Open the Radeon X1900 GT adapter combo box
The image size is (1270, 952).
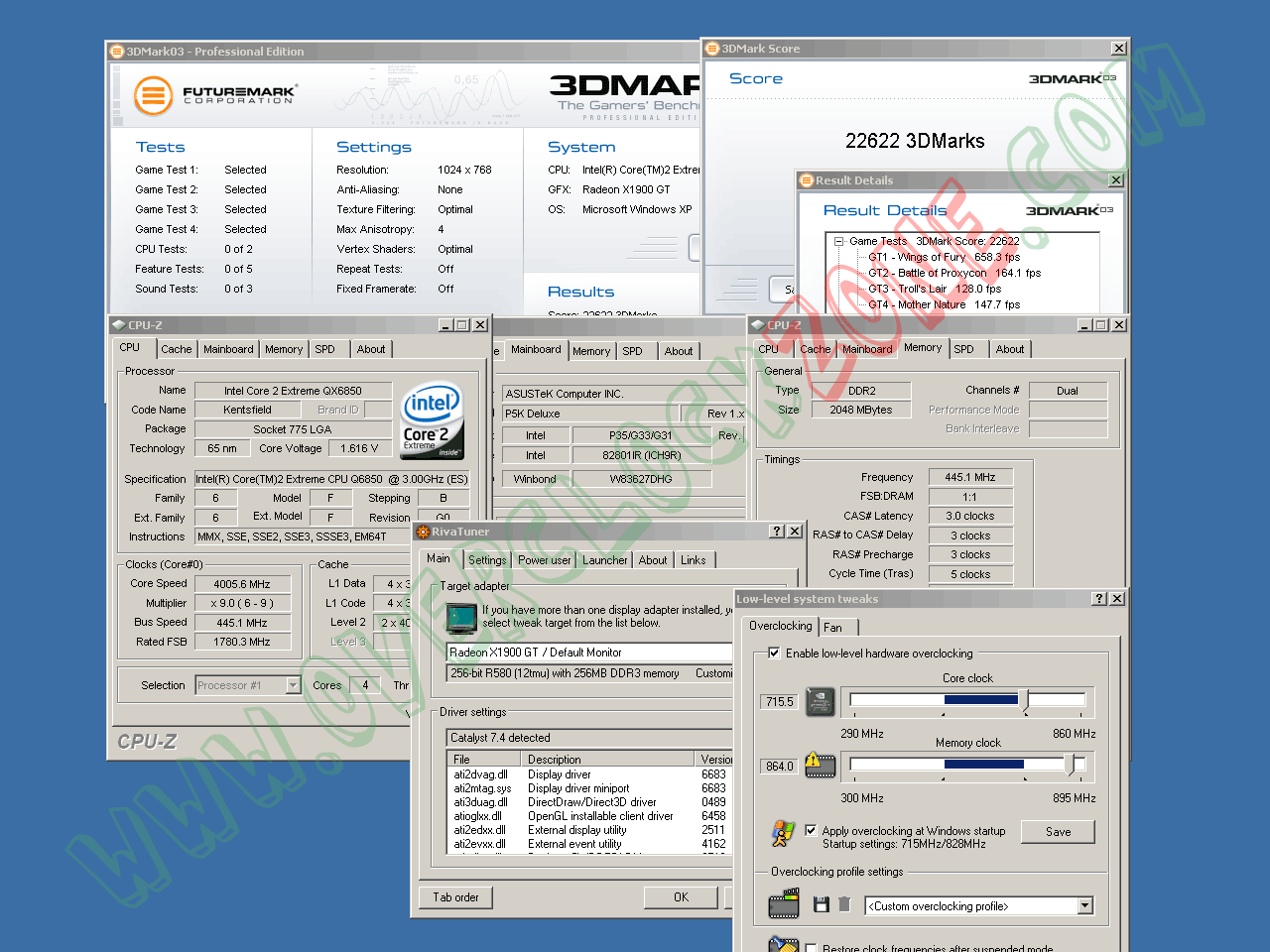click(589, 653)
